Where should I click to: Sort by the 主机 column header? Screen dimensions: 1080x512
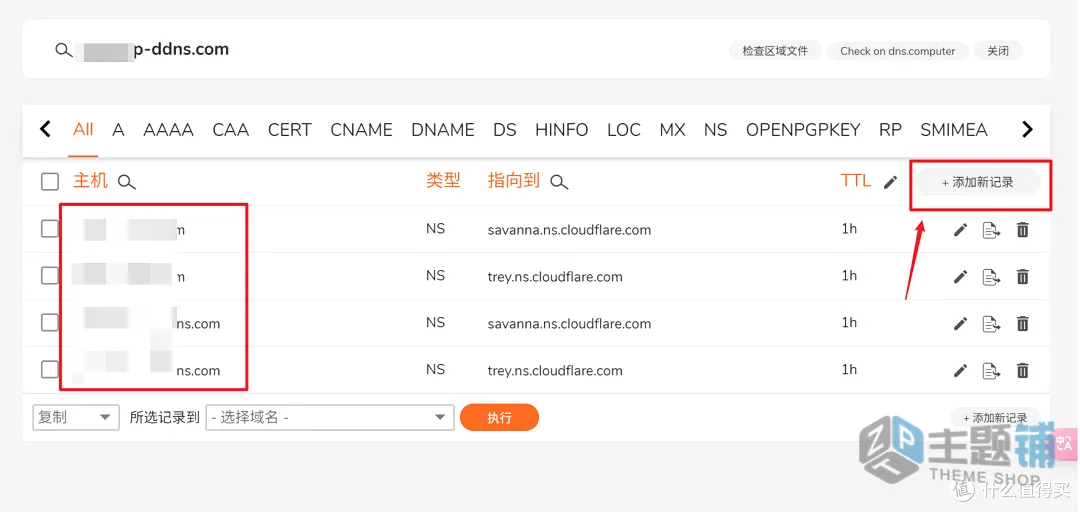91,181
